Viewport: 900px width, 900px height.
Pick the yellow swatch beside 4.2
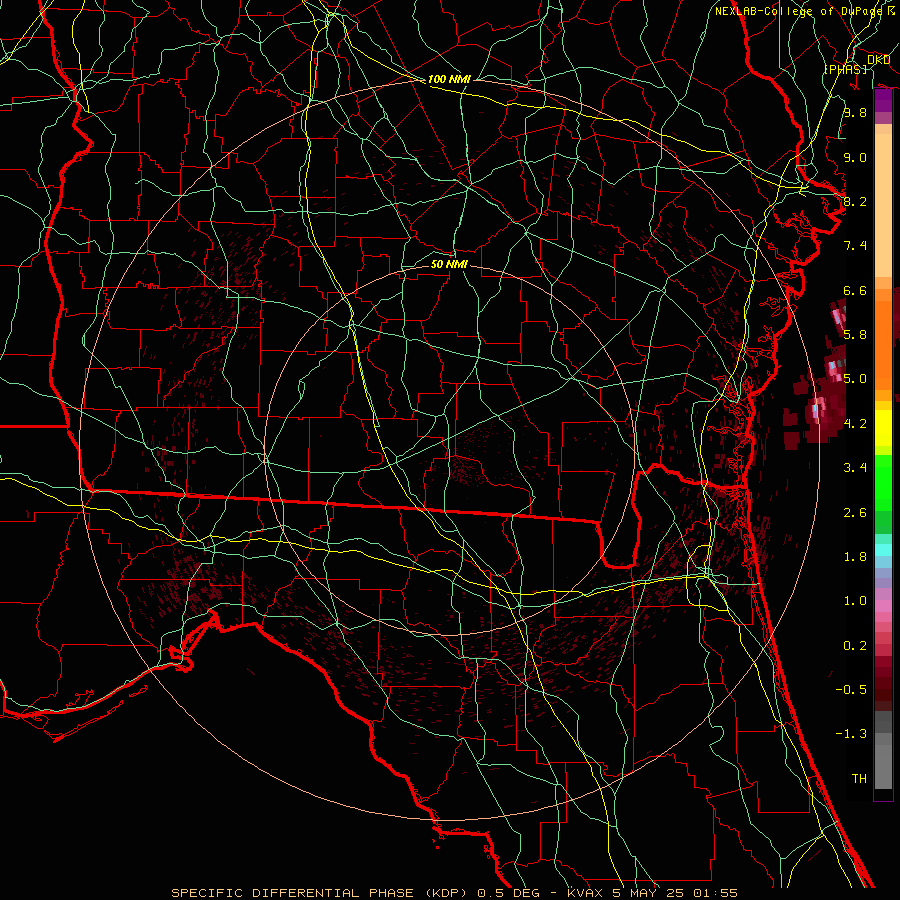[883, 428]
